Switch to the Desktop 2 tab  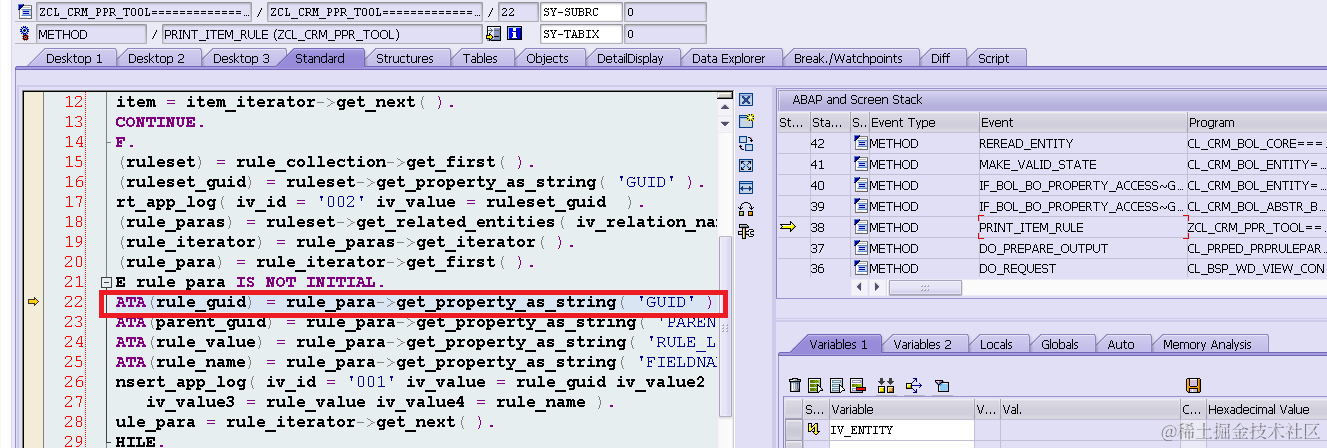click(156, 58)
